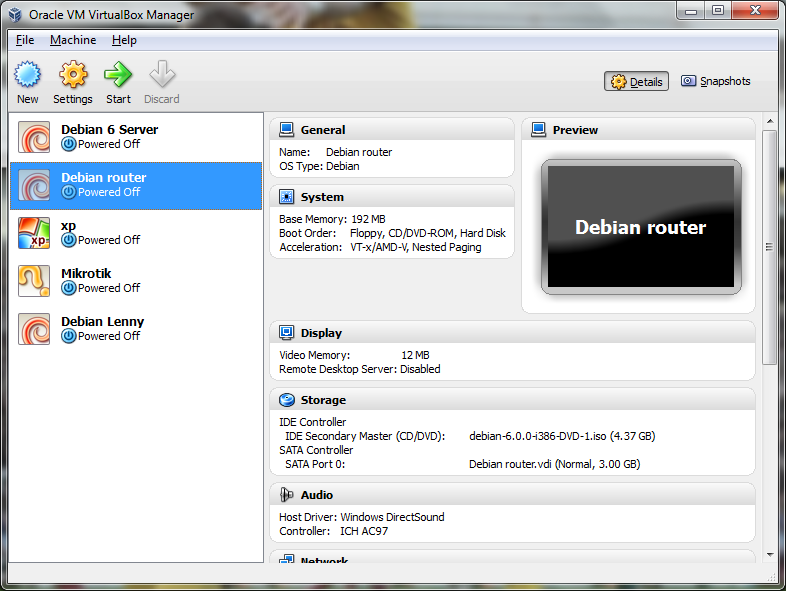786x591 pixels.
Task: Click the Audio section speaker icon
Action: 287,495
